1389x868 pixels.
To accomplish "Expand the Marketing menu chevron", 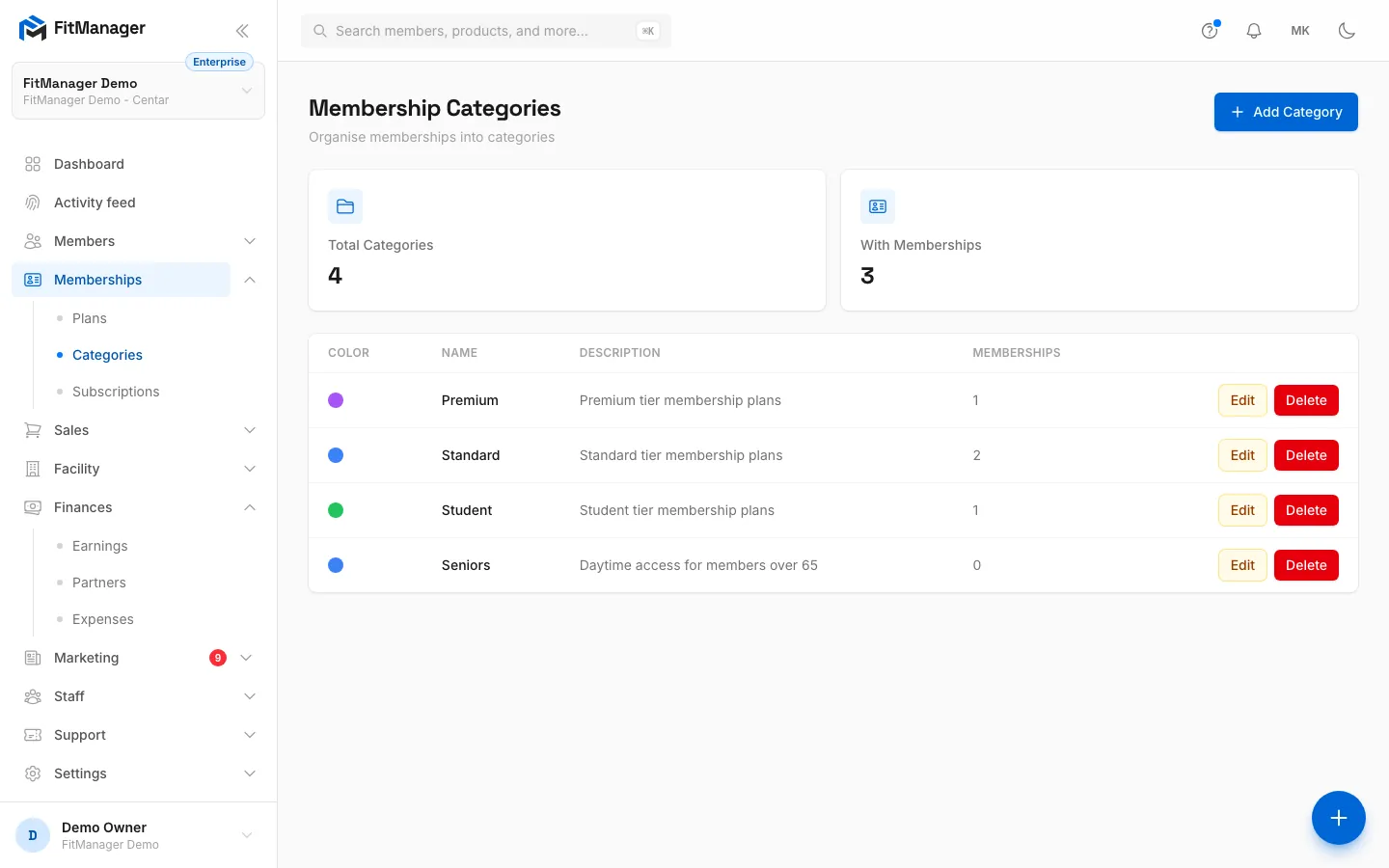I will coord(246,658).
